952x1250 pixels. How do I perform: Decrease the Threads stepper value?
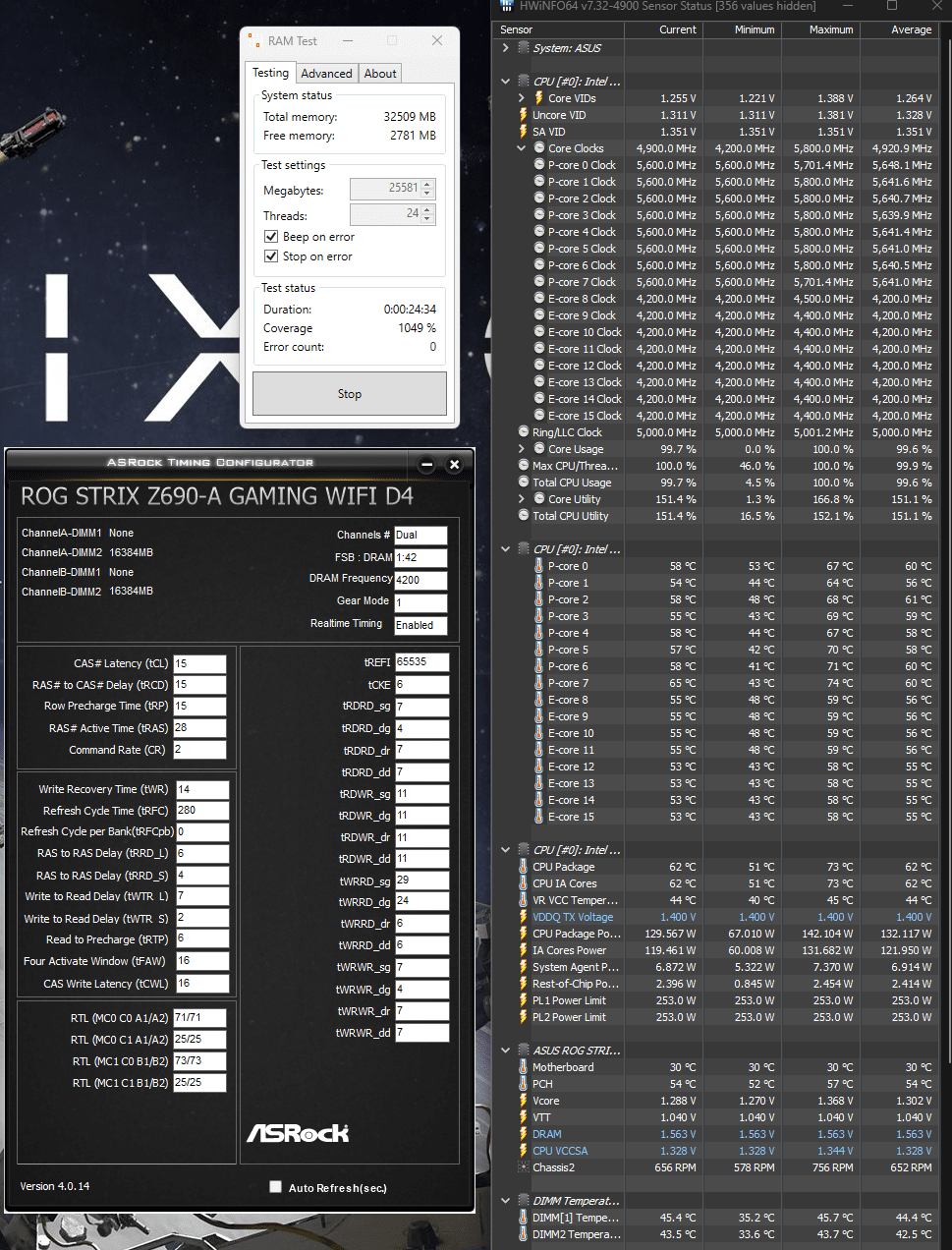pyautogui.click(x=427, y=219)
